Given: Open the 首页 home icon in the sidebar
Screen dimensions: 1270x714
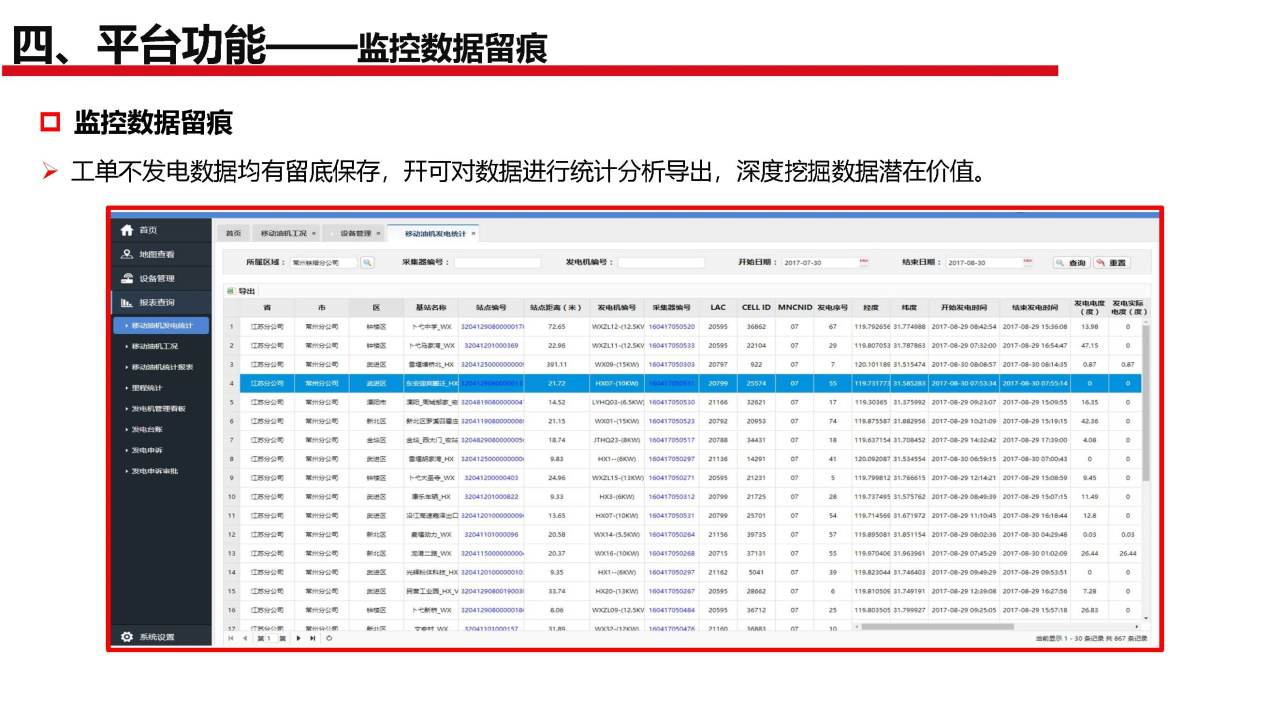Looking at the screenshot, I should 127,231.
